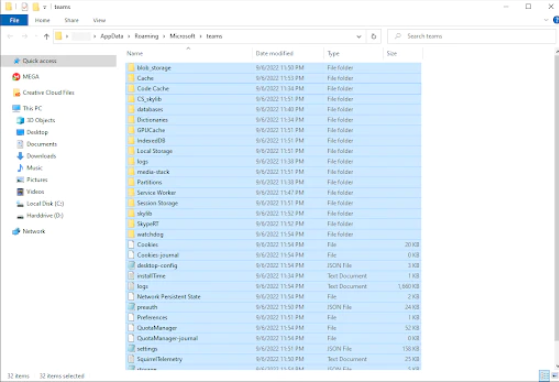Click the installTime text document icon

pos(131,276)
